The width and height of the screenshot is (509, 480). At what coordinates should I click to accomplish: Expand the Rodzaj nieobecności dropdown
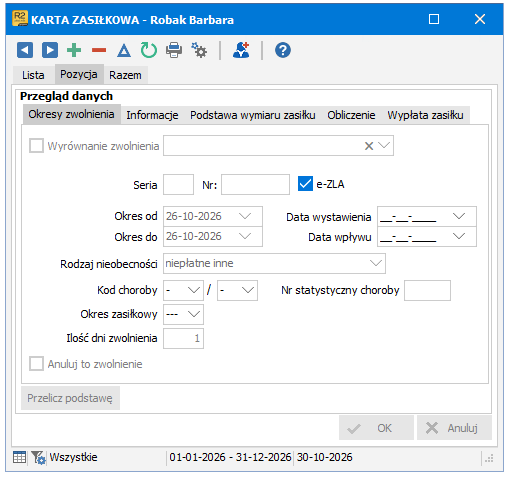click(x=376, y=263)
